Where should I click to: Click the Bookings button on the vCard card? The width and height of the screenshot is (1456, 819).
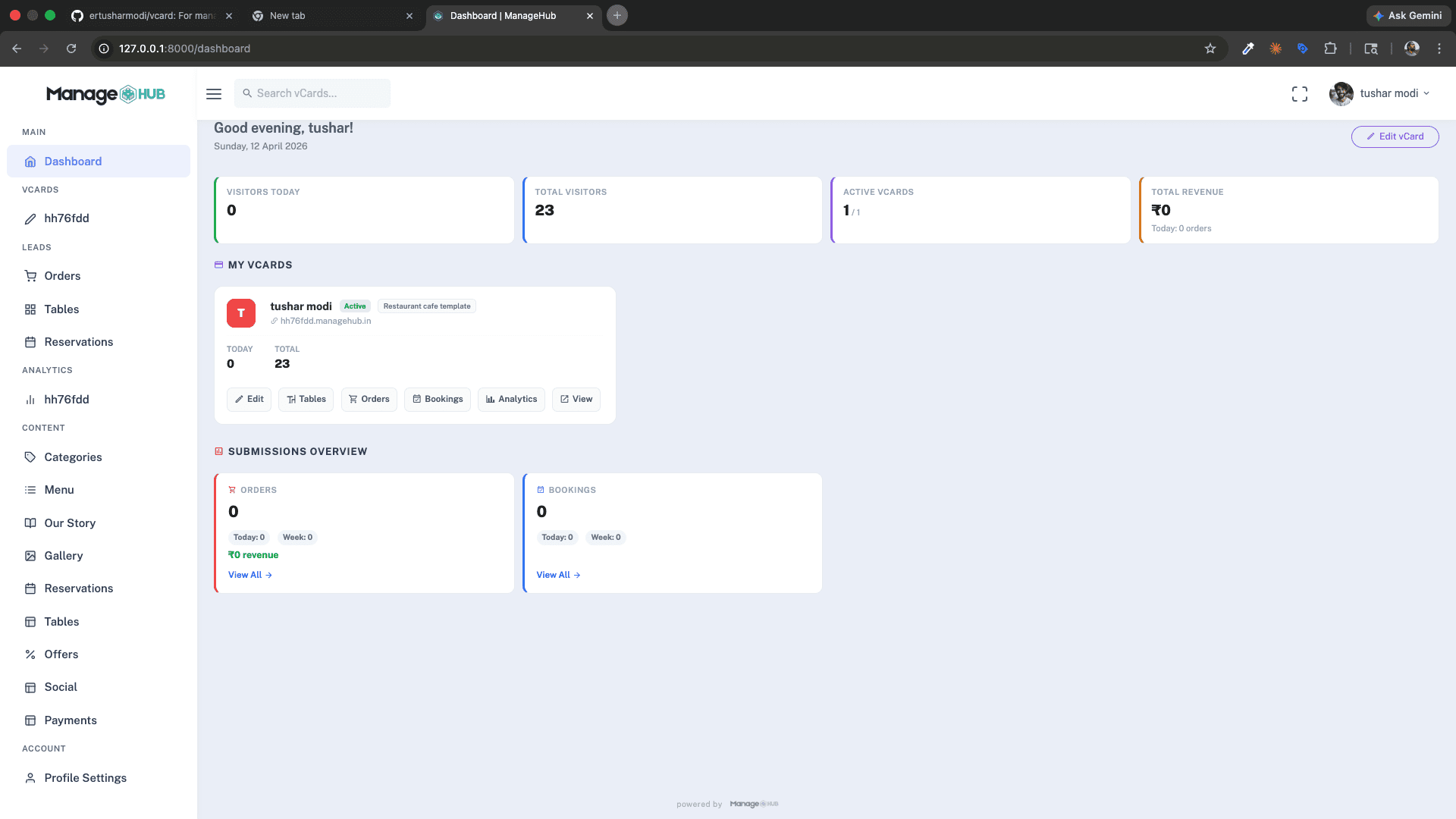(438, 400)
